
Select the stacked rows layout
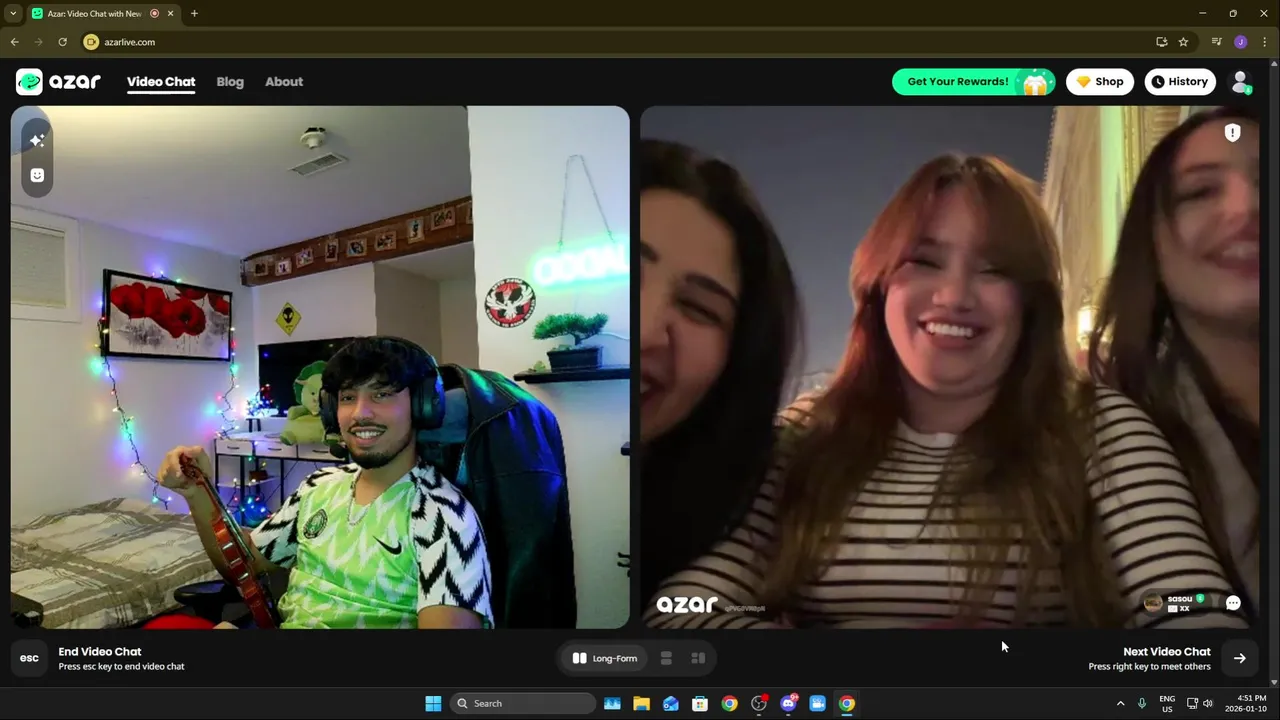pos(666,658)
